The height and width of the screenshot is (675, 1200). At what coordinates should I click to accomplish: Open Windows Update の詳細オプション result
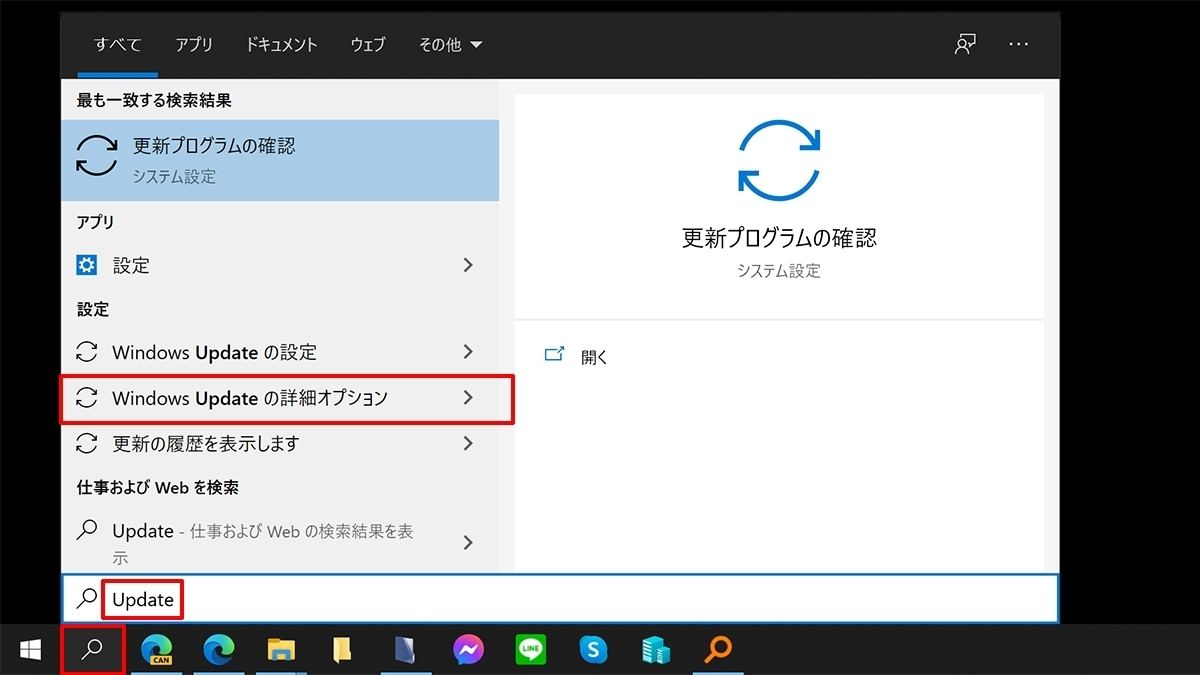pyautogui.click(x=280, y=398)
